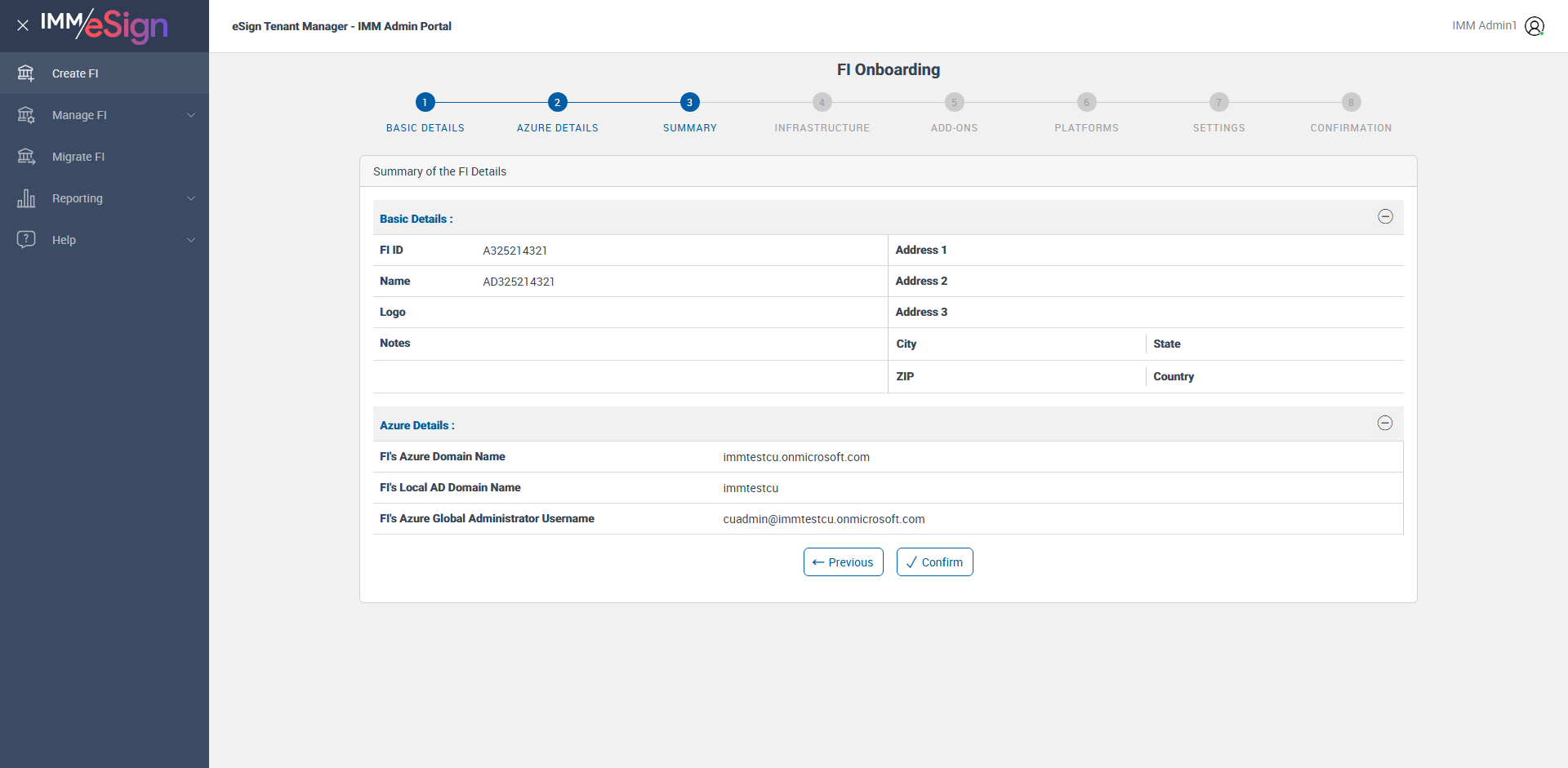
Task: Open Create FI in sidebar
Action: [105, 73]
